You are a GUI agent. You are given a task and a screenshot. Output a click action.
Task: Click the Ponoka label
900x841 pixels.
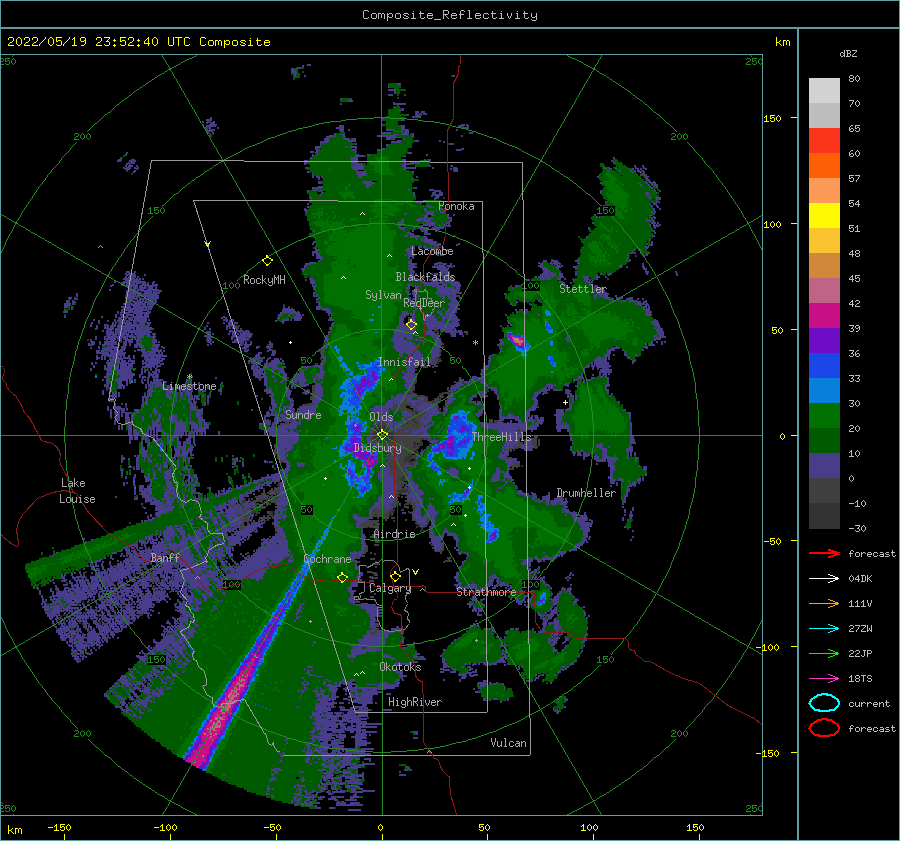click(x=456, y=206)
